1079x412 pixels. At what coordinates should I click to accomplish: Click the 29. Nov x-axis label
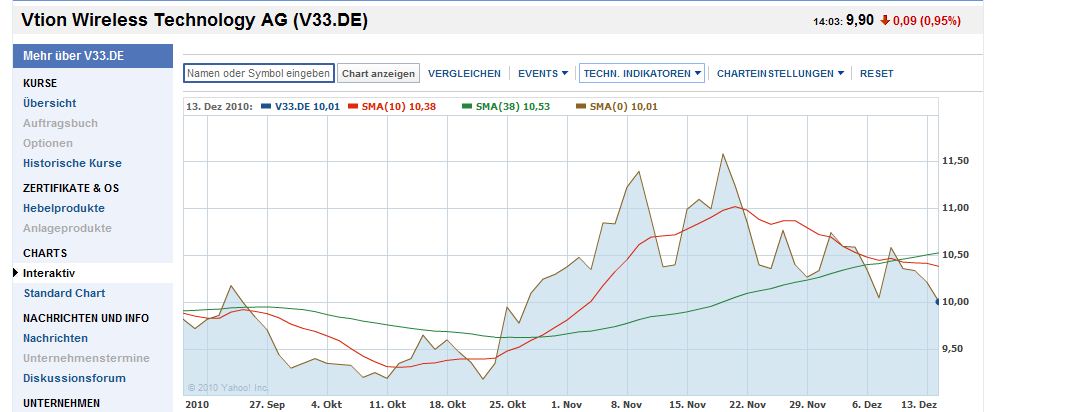pos(808,404)
